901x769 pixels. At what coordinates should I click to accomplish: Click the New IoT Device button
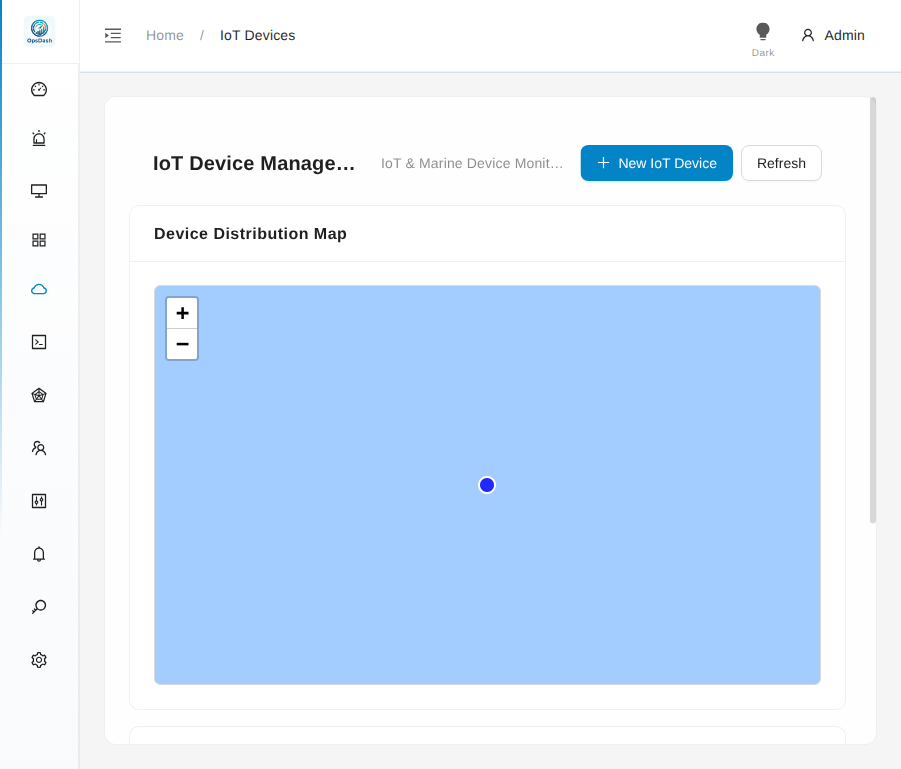pyautogui.click(x=656, y=163)
